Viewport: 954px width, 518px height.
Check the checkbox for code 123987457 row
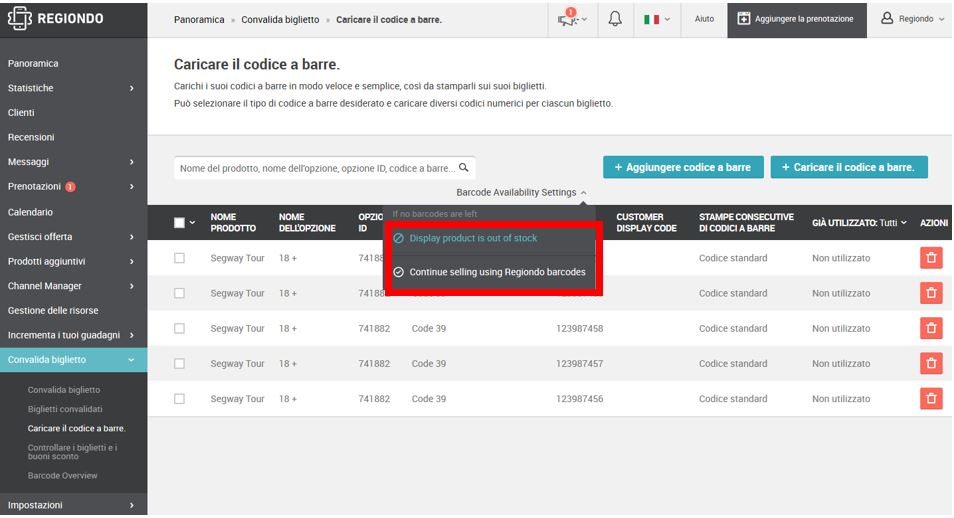tap(179, 364)
